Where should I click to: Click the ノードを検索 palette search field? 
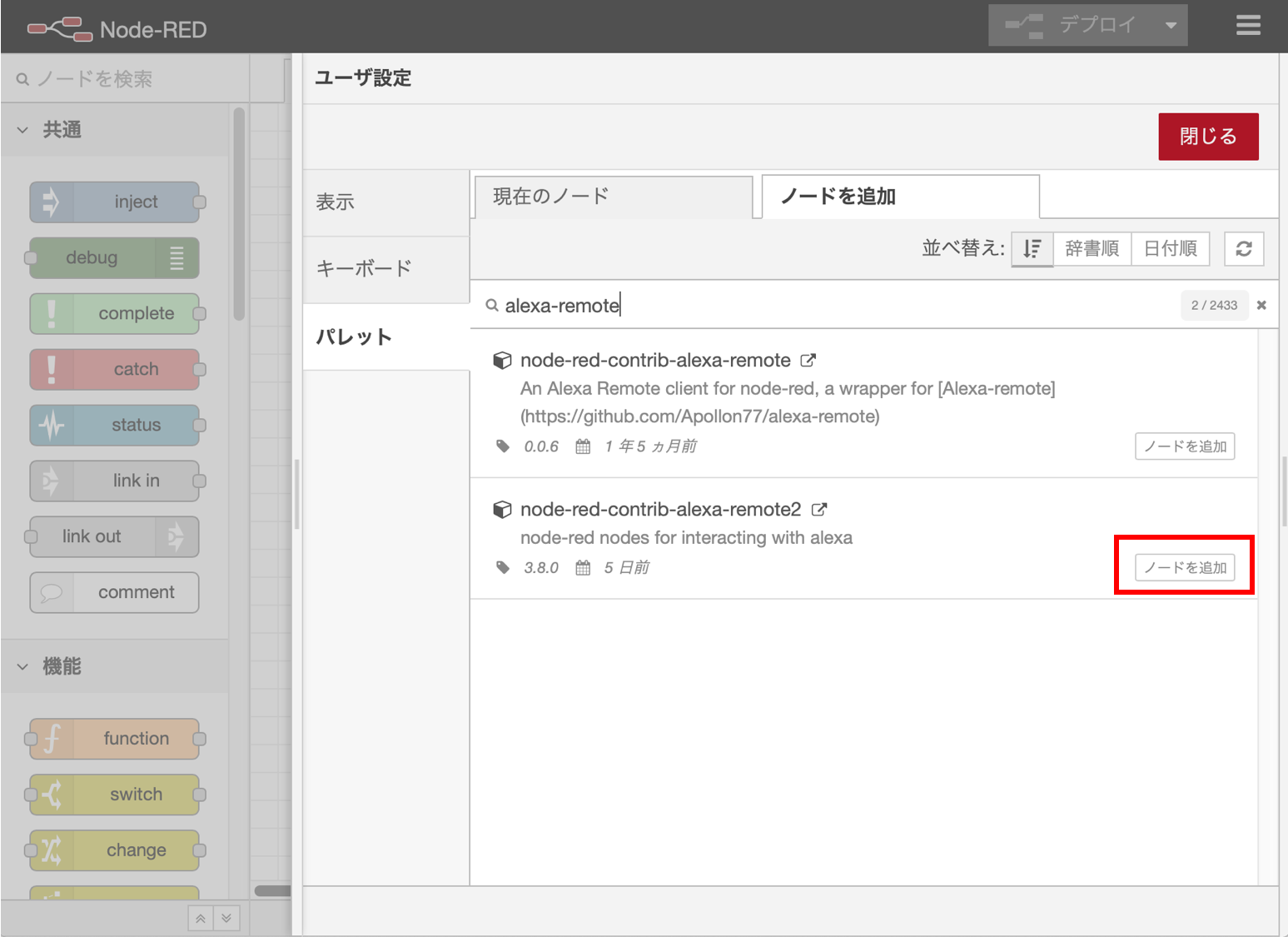133,79
